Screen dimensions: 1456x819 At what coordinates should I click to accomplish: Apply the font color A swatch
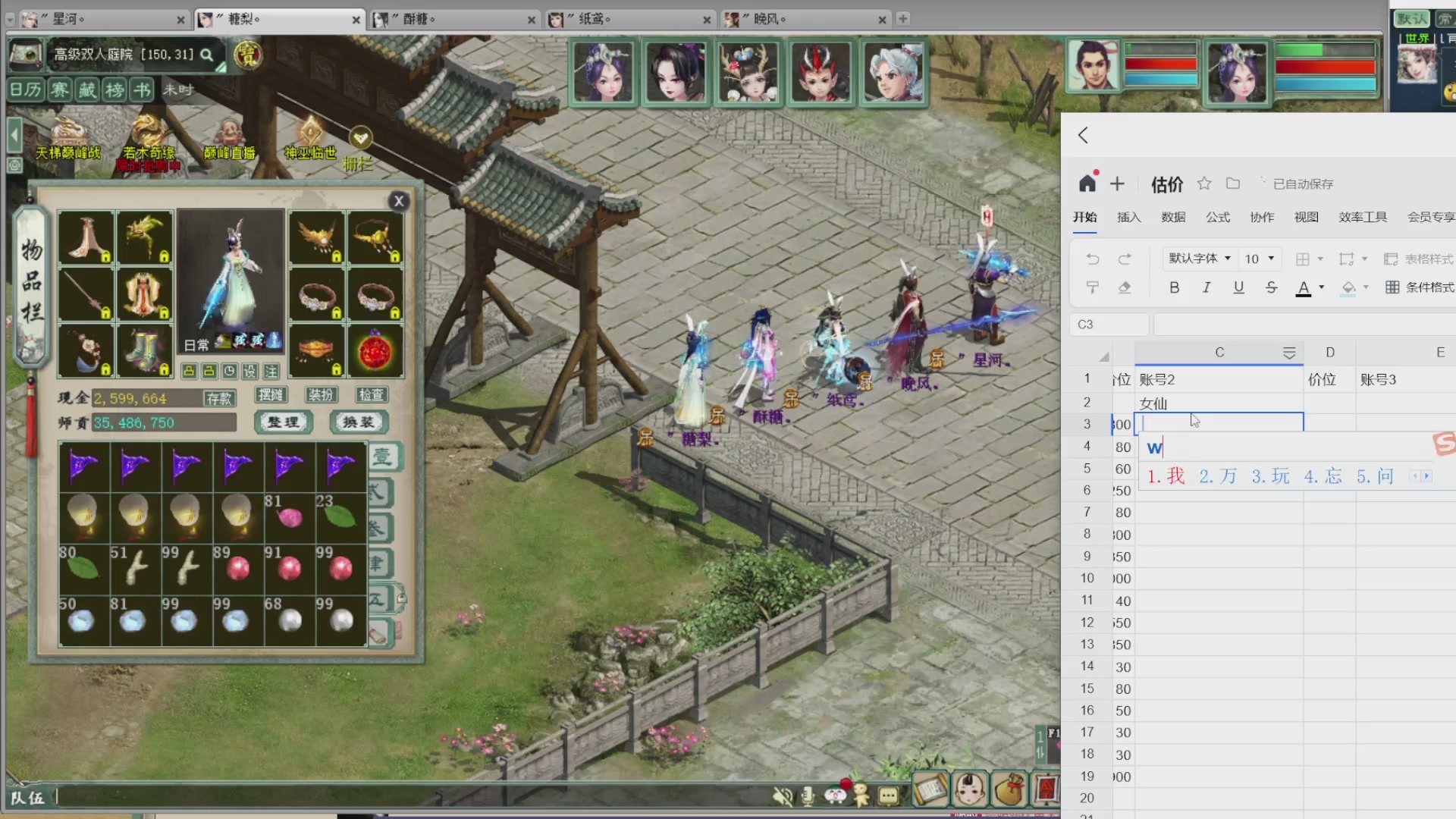1304,287
